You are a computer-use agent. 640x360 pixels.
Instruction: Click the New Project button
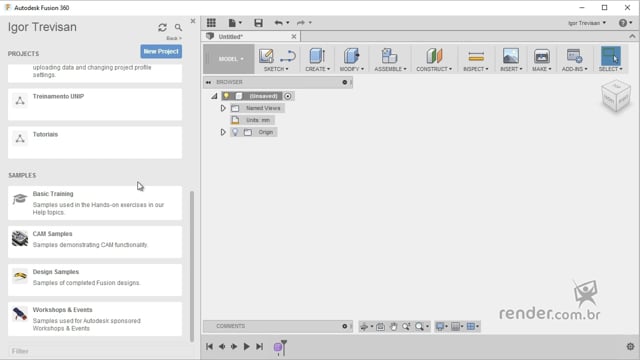tap(161, 51)
